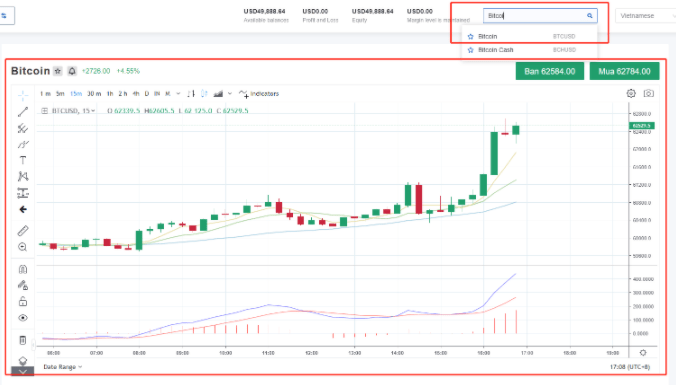Expand the BTCUSD 15 symbol legend dropdown

coord(73,111)
